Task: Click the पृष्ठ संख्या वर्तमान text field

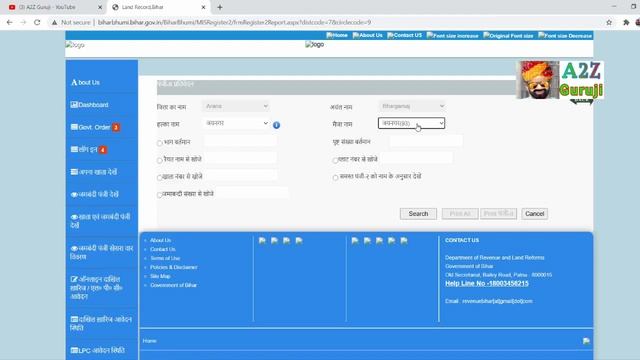Action: [x=426, y=141]
